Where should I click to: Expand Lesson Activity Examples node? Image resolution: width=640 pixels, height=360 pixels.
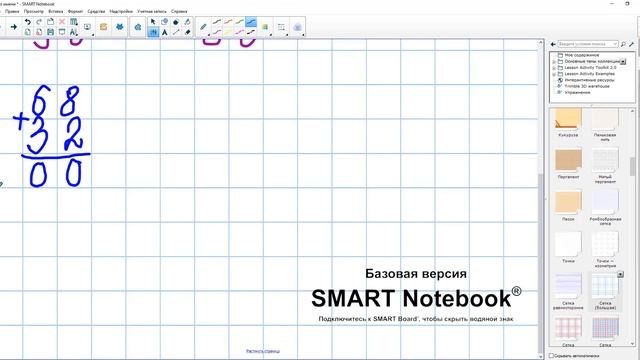coord(554,74)
